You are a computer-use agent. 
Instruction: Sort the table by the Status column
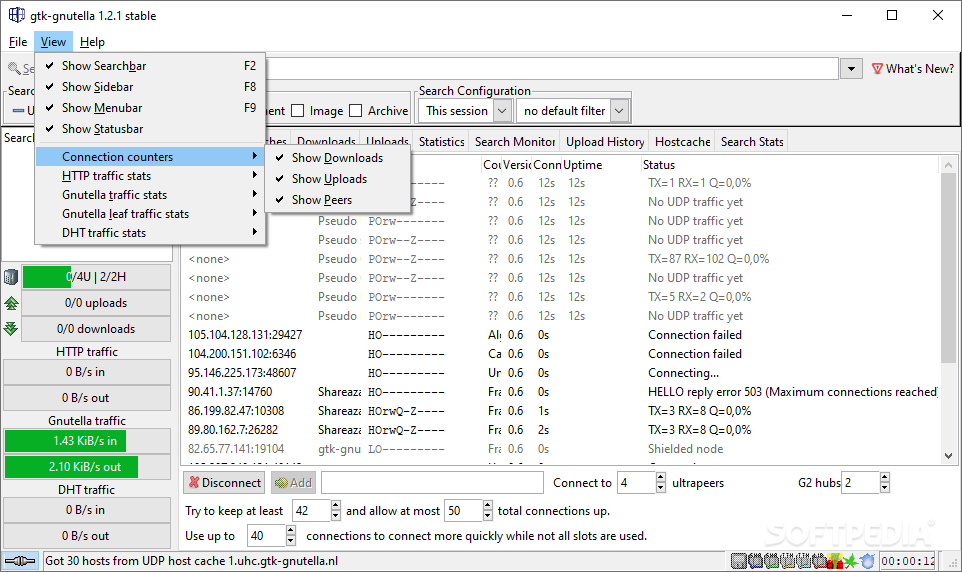click(x=788, y=164)
